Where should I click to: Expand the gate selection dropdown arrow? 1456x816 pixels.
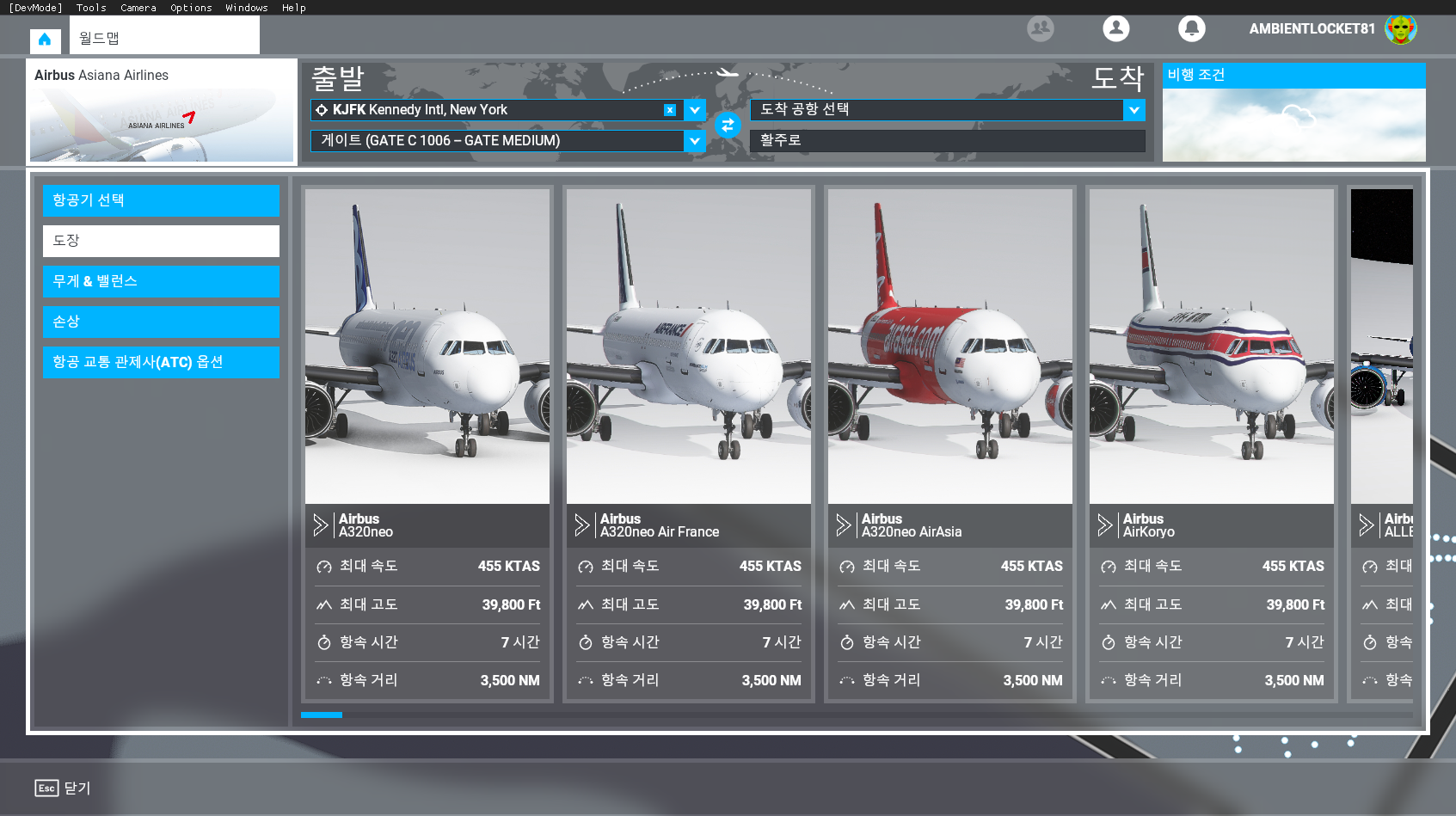pos(695,141)
